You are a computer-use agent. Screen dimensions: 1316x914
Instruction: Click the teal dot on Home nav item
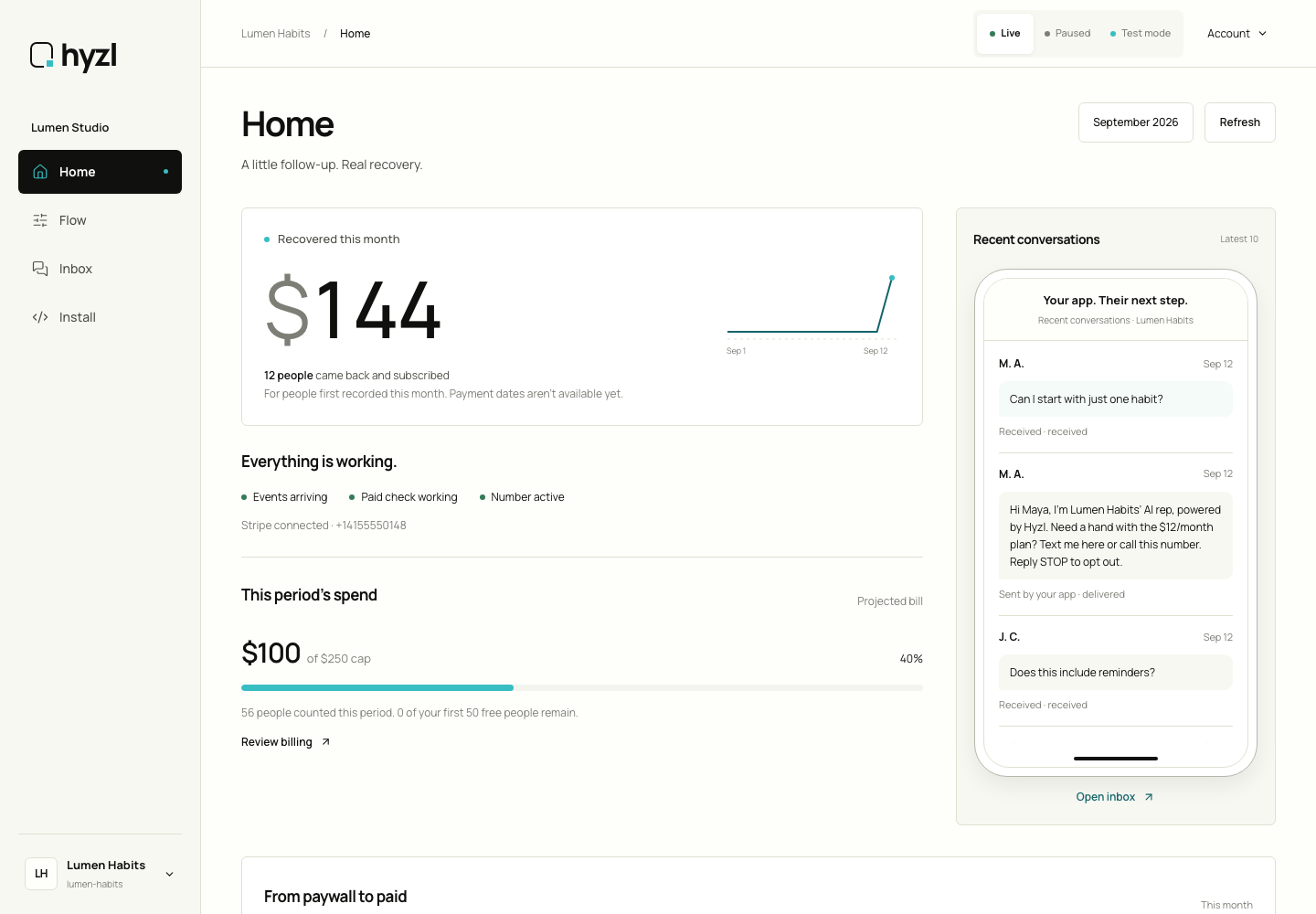coord(165,172)
